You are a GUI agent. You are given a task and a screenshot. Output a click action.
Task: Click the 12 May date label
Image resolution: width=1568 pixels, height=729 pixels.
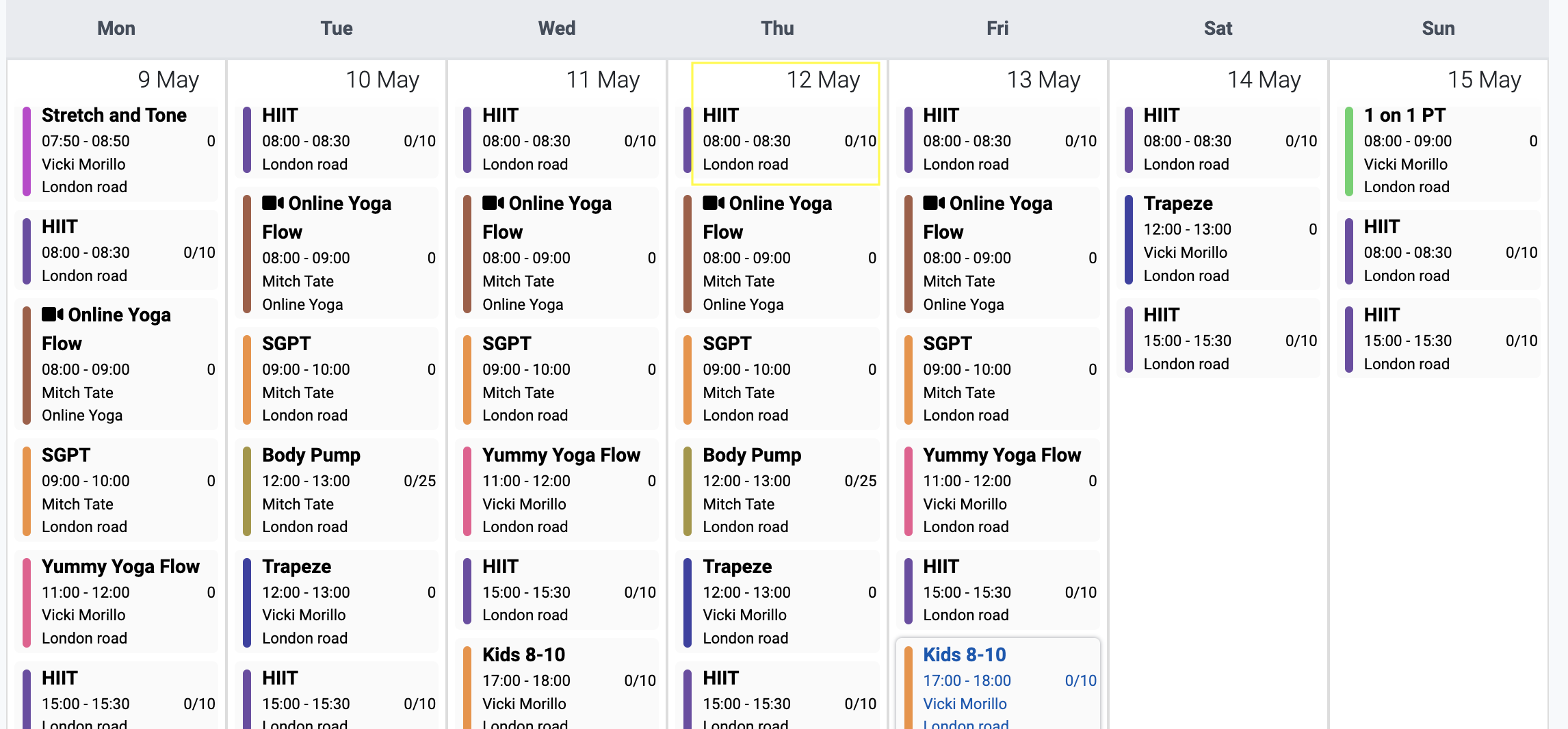click(x=822, y=80)
